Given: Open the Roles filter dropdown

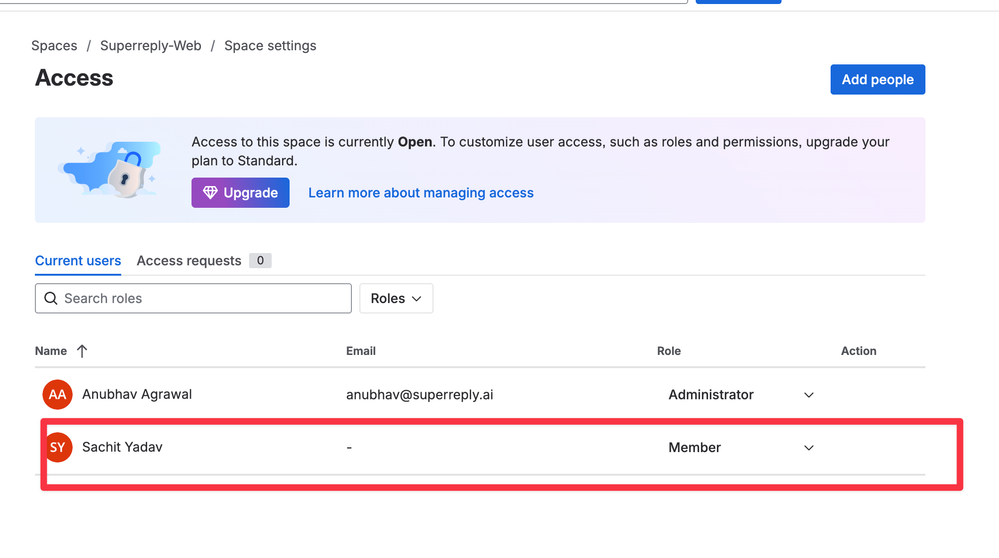Looking at the screenshot, I should (396, 298).
